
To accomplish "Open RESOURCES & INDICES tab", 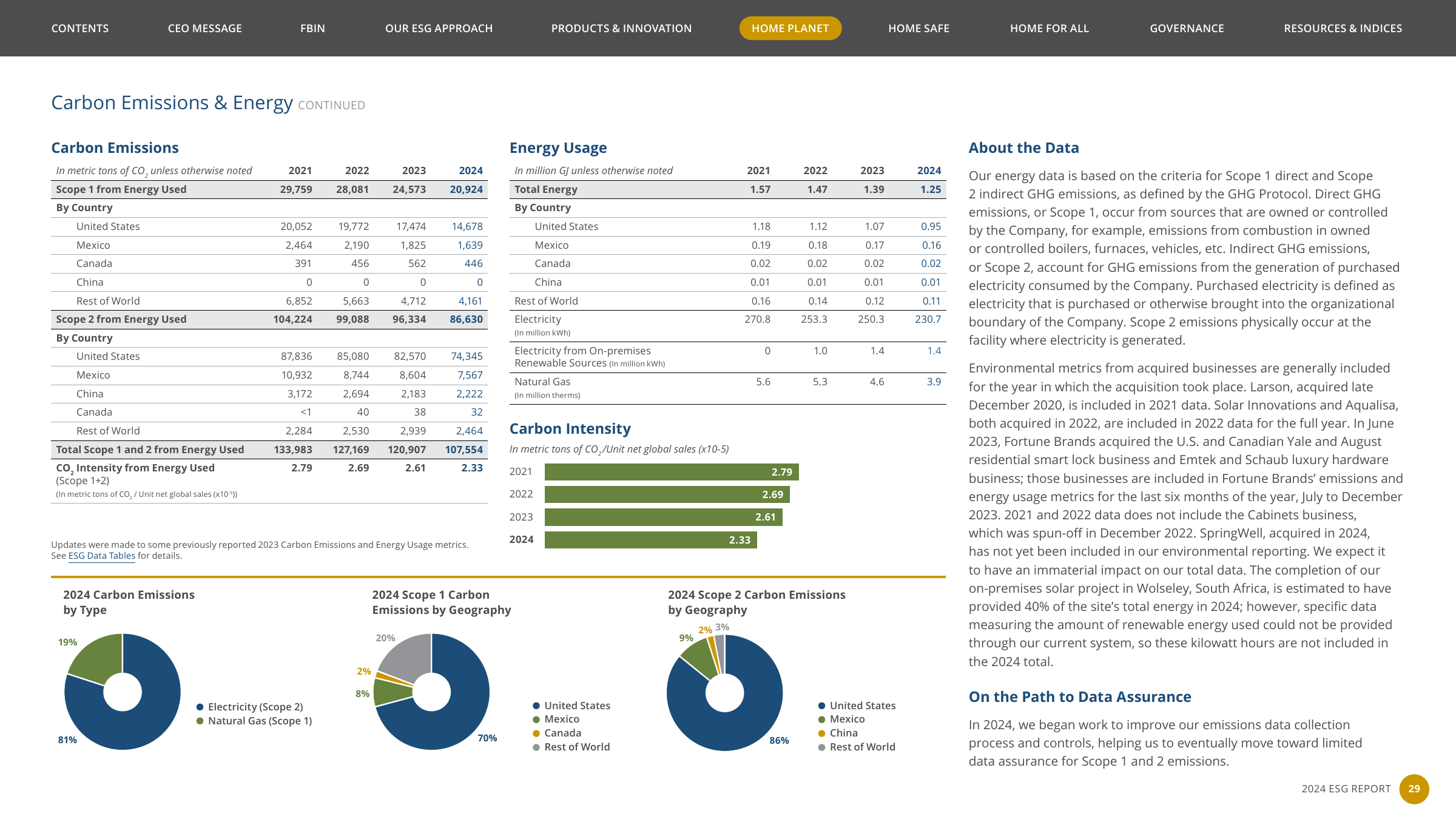I will pos(1343,29).
